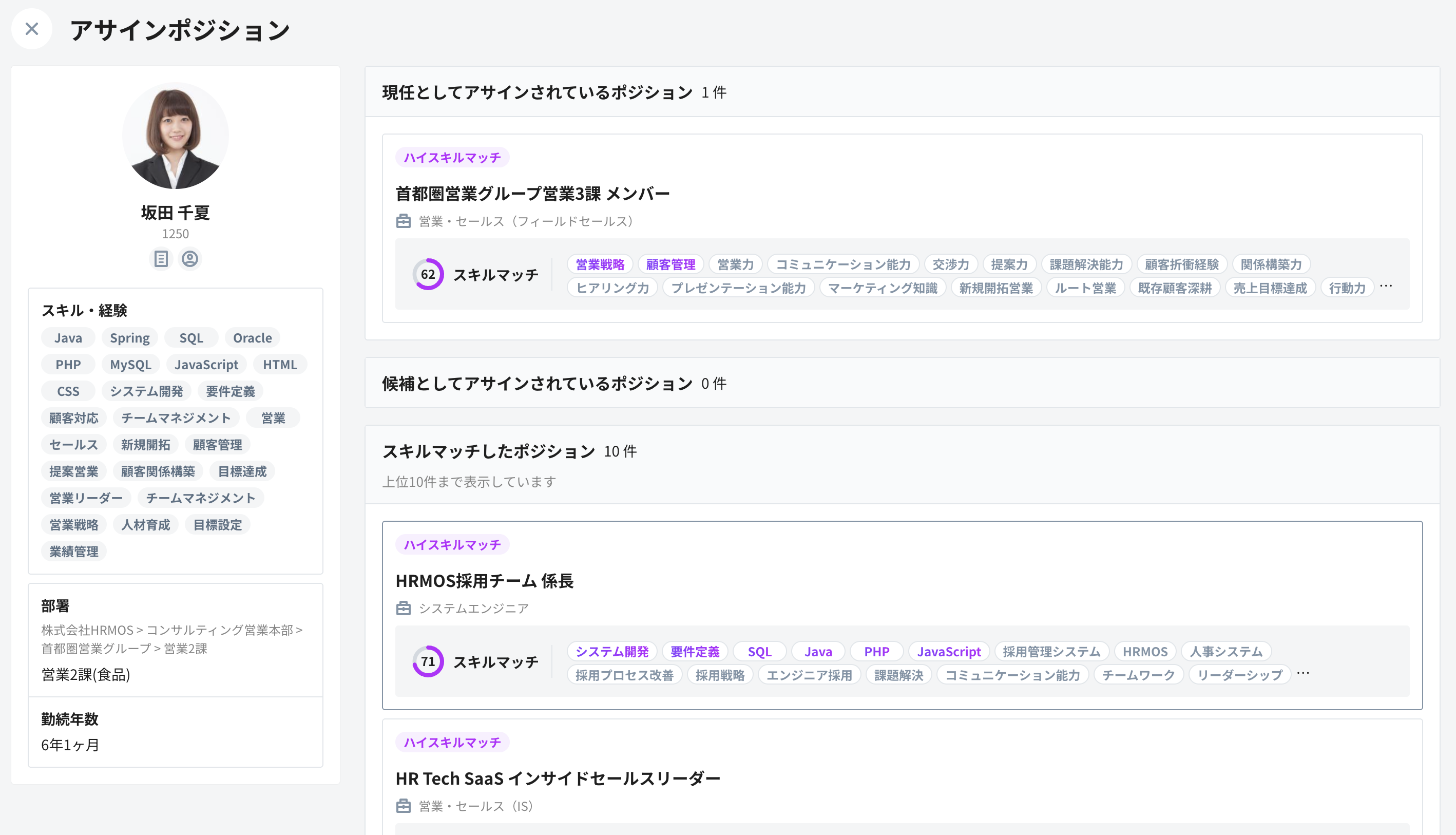Click the コミュニケーション能力 tag on 首都圏営業 card
The image size is (1456, 835).
tap(843, 264)
